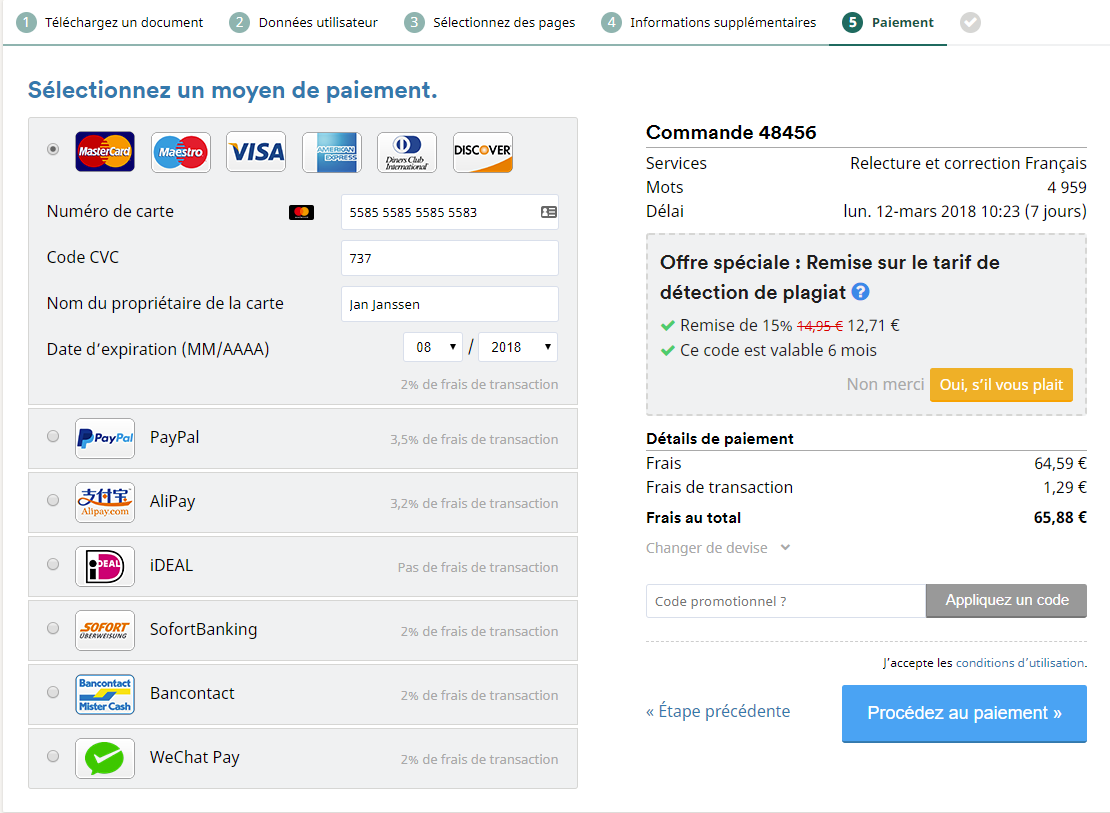The width and height of the screenshot is (1110, 813).
Task: Click the card number input field
Action: coord(450,212)
